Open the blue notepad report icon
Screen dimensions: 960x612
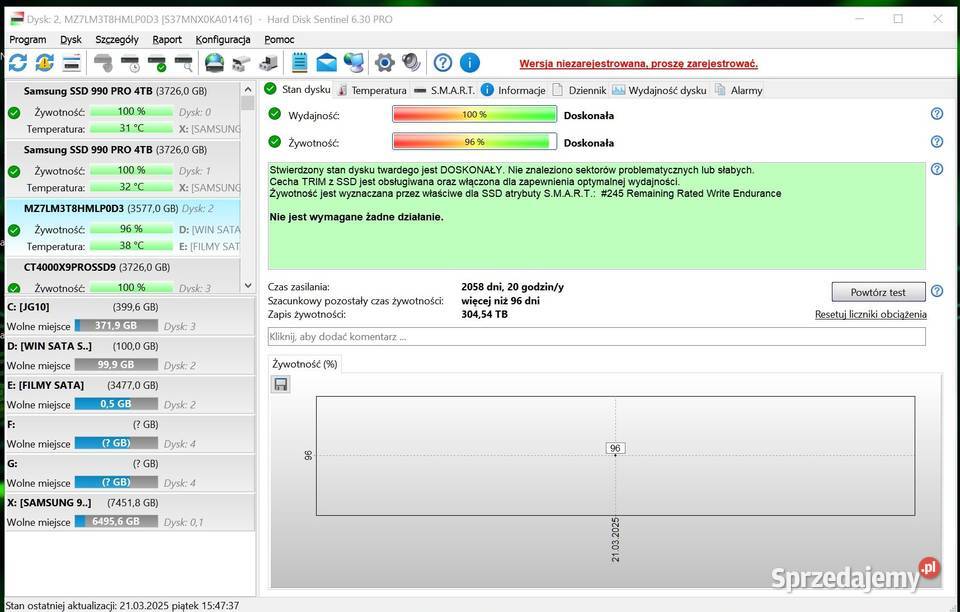299,62
